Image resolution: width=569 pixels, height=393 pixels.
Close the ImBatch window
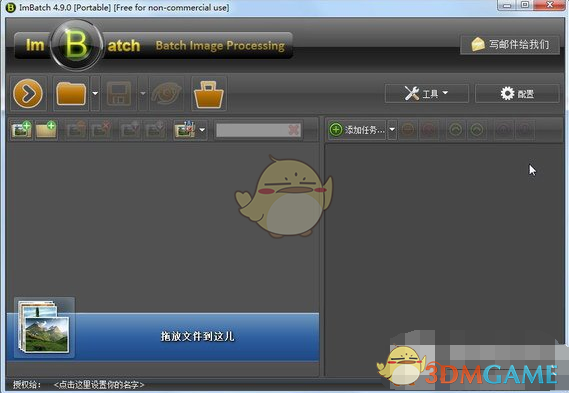pyautogui.click(x=549, y=5)
